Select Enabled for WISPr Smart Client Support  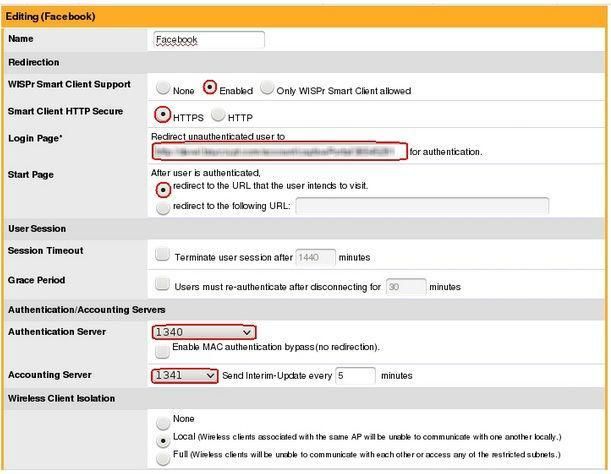(x=210, y=87)
